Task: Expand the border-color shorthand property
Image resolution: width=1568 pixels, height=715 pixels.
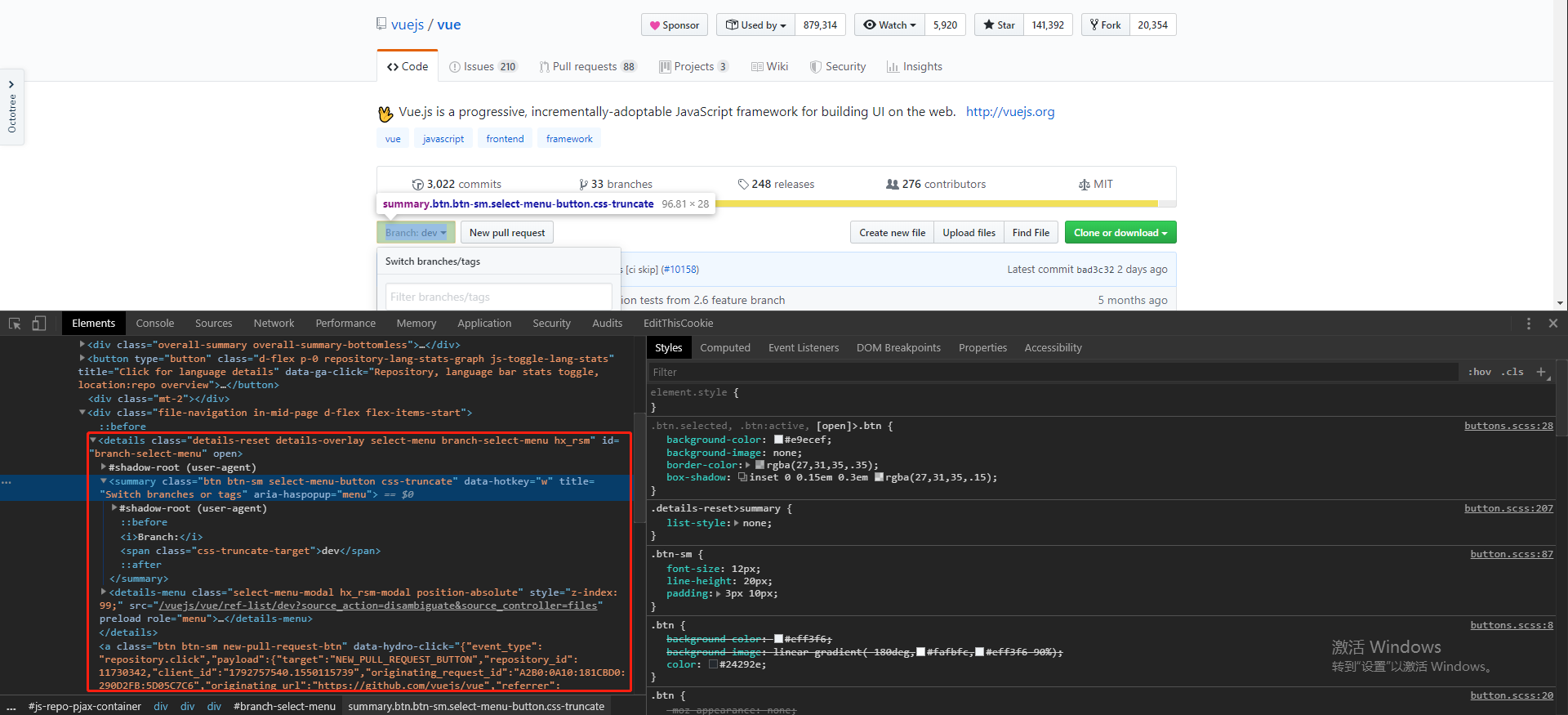Action: click(x=747, y=465)
